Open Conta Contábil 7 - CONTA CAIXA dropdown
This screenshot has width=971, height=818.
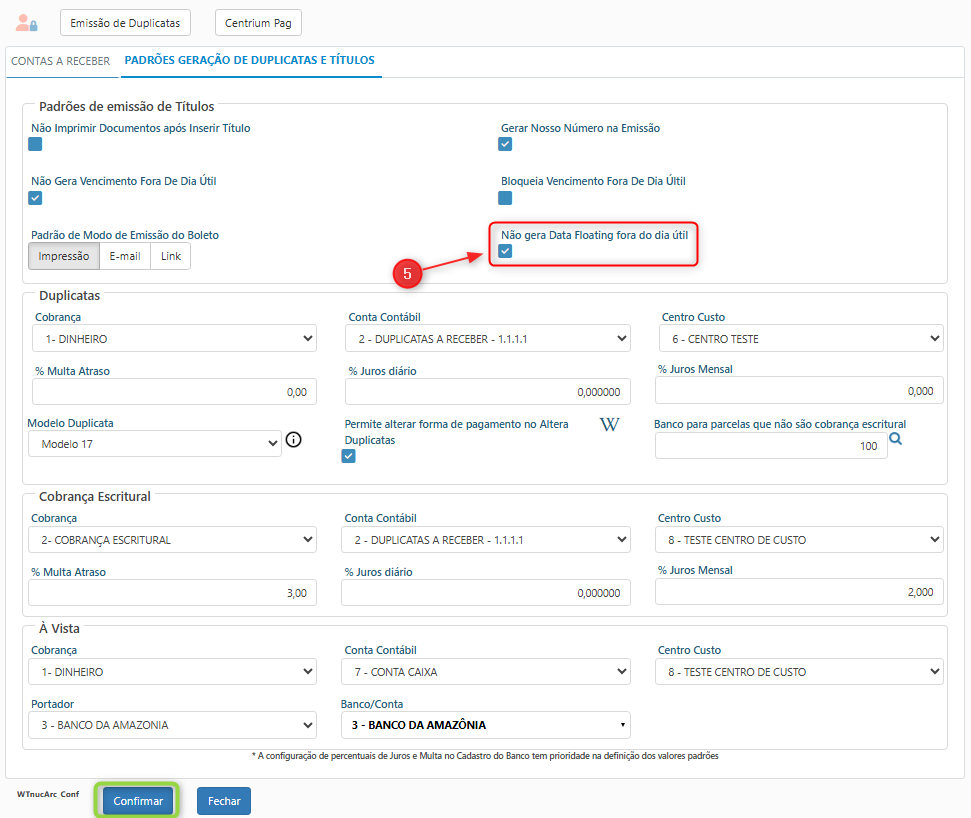click(x=486, y=672)
